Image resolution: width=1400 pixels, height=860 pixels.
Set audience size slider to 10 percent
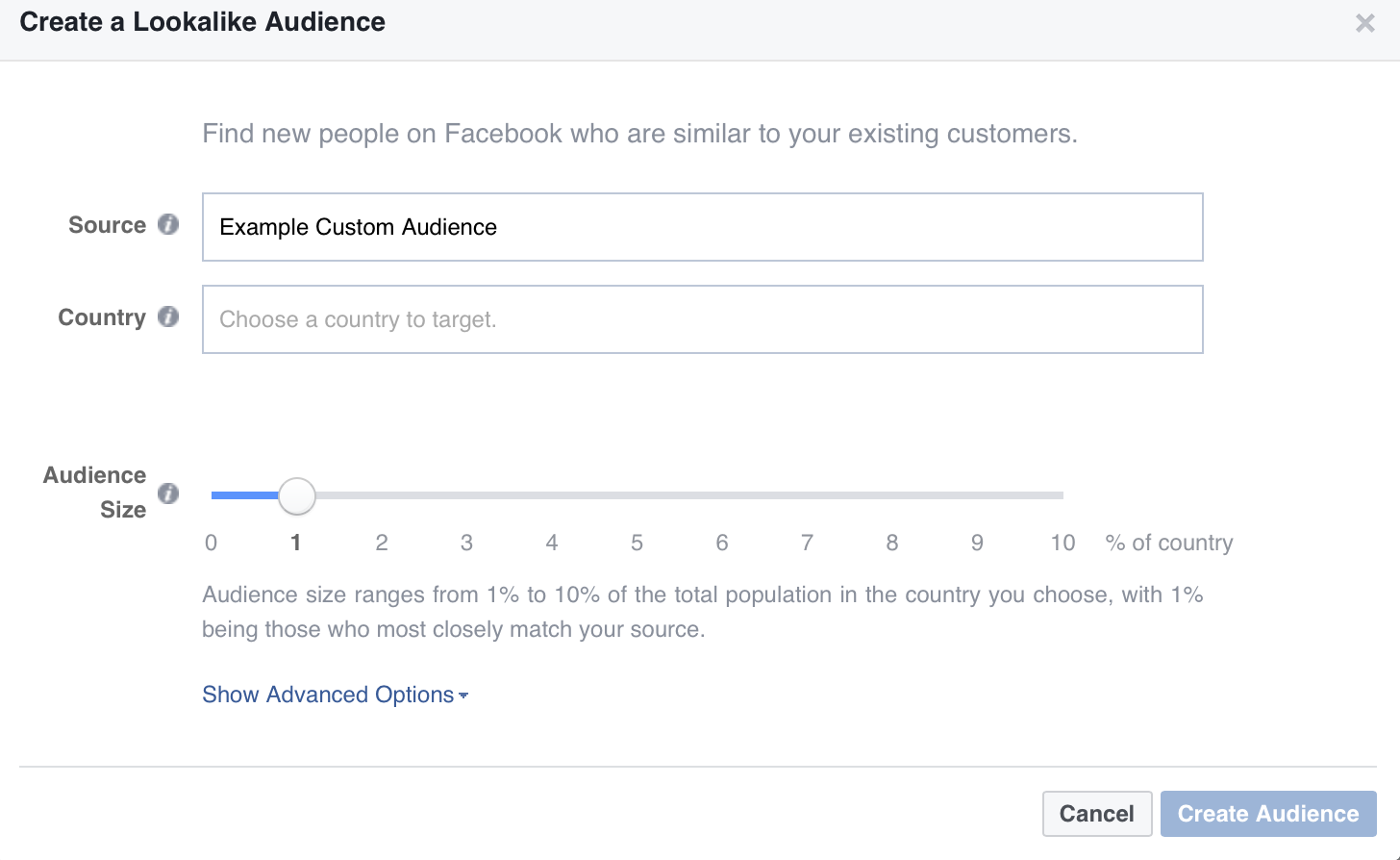click(1062, 495)
